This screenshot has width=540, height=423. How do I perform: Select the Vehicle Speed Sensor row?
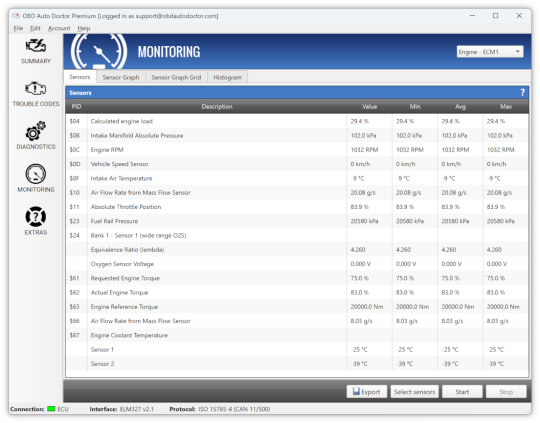297,164
